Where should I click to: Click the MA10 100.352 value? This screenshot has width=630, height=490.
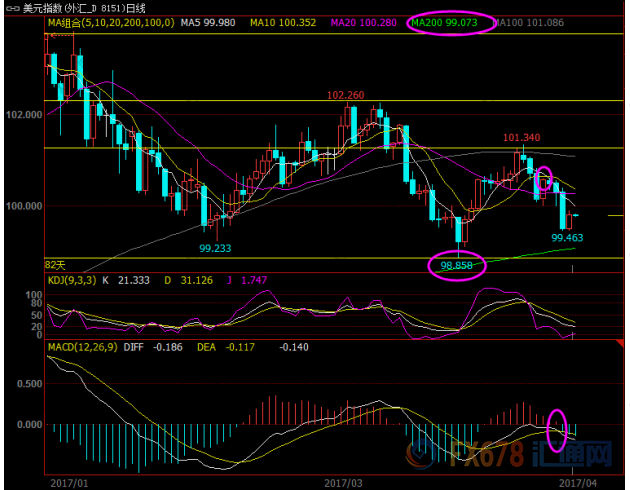click(x=283, y=22)
